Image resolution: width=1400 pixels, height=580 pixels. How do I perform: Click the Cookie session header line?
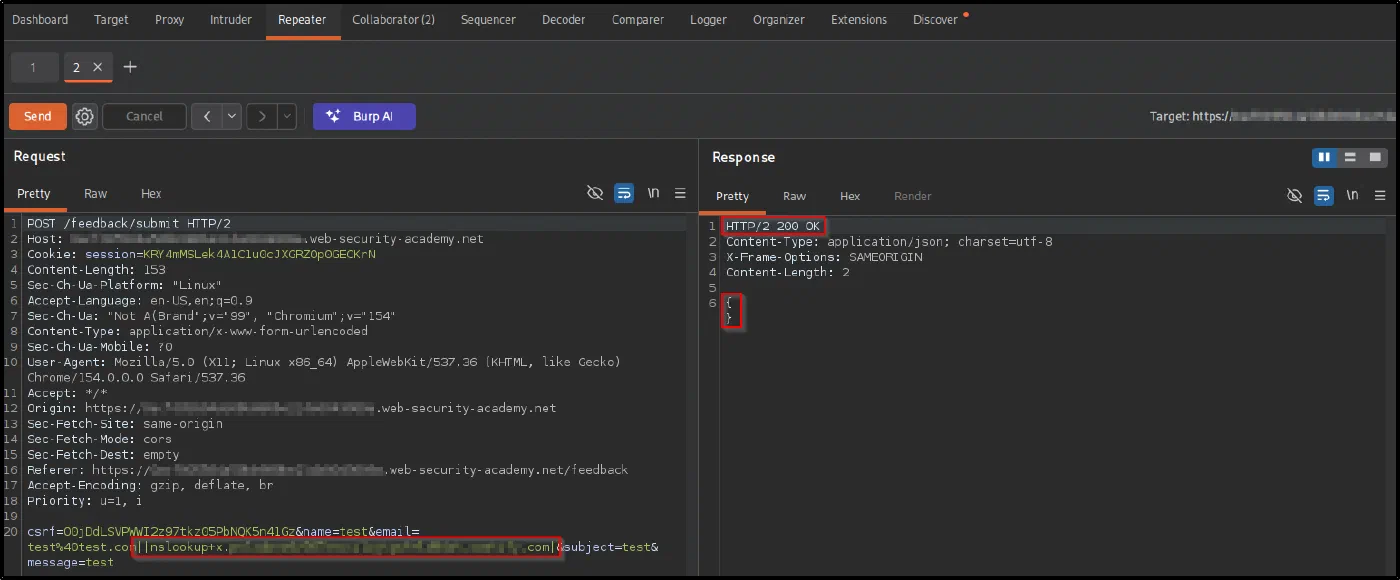(201, 254)
